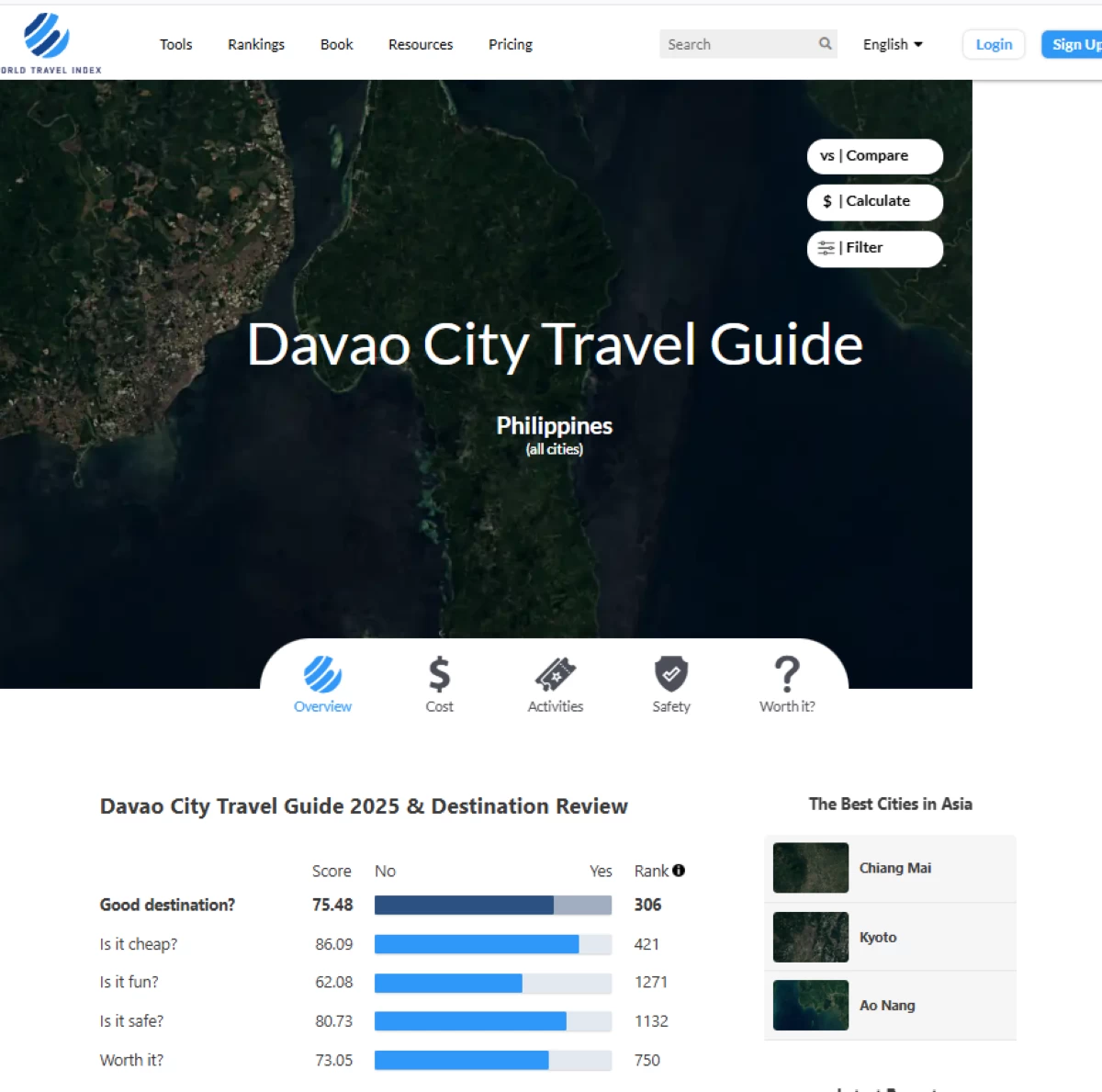Viewport: 1102px width, 1092px height.
Task: Open the Rankings menu
Action: pos(256,44)
